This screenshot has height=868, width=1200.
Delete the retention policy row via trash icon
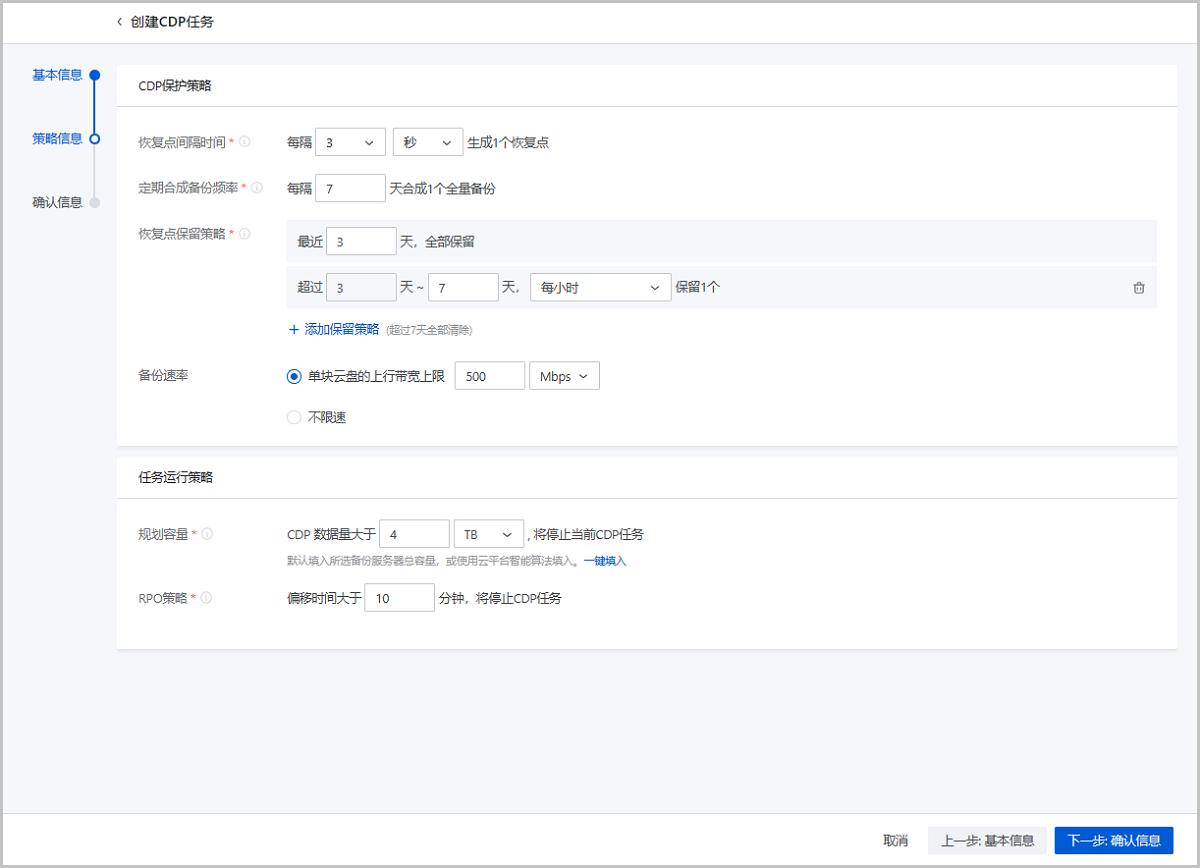[1138, 287]
